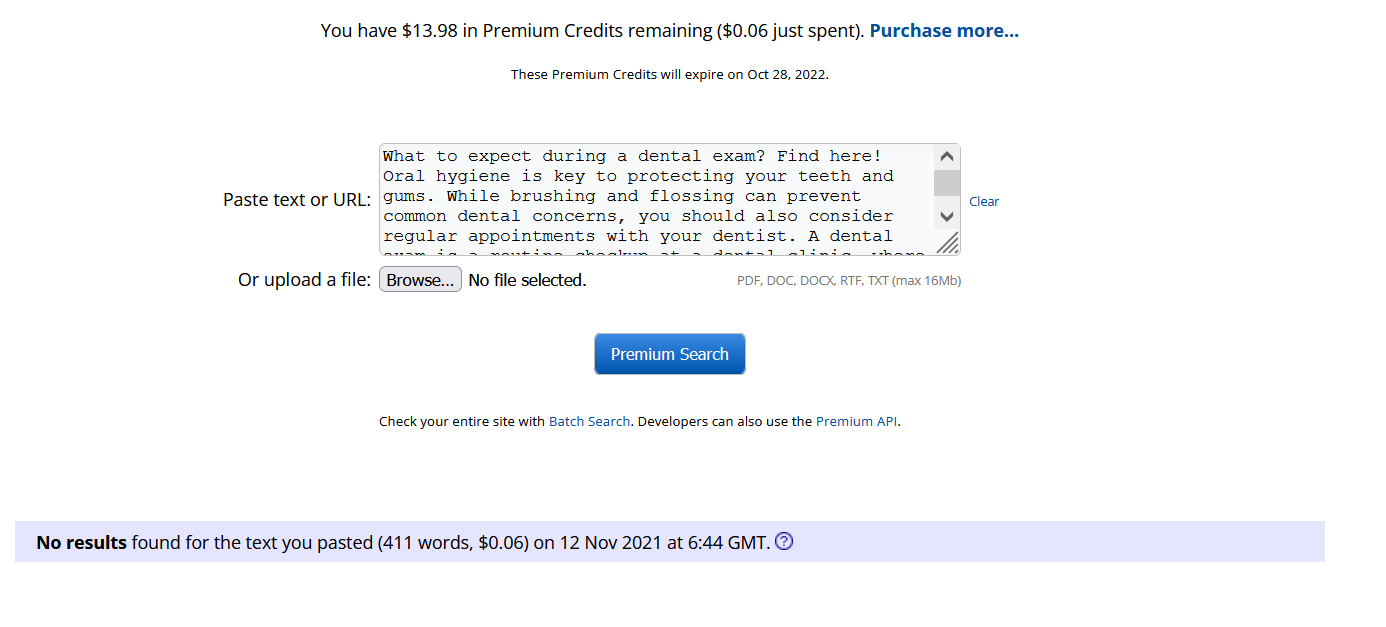Image resolution: width=1386 pixels, height=627 pixels.
Task: Click the scrollbar thumb in text area
Action: point(947,183)
